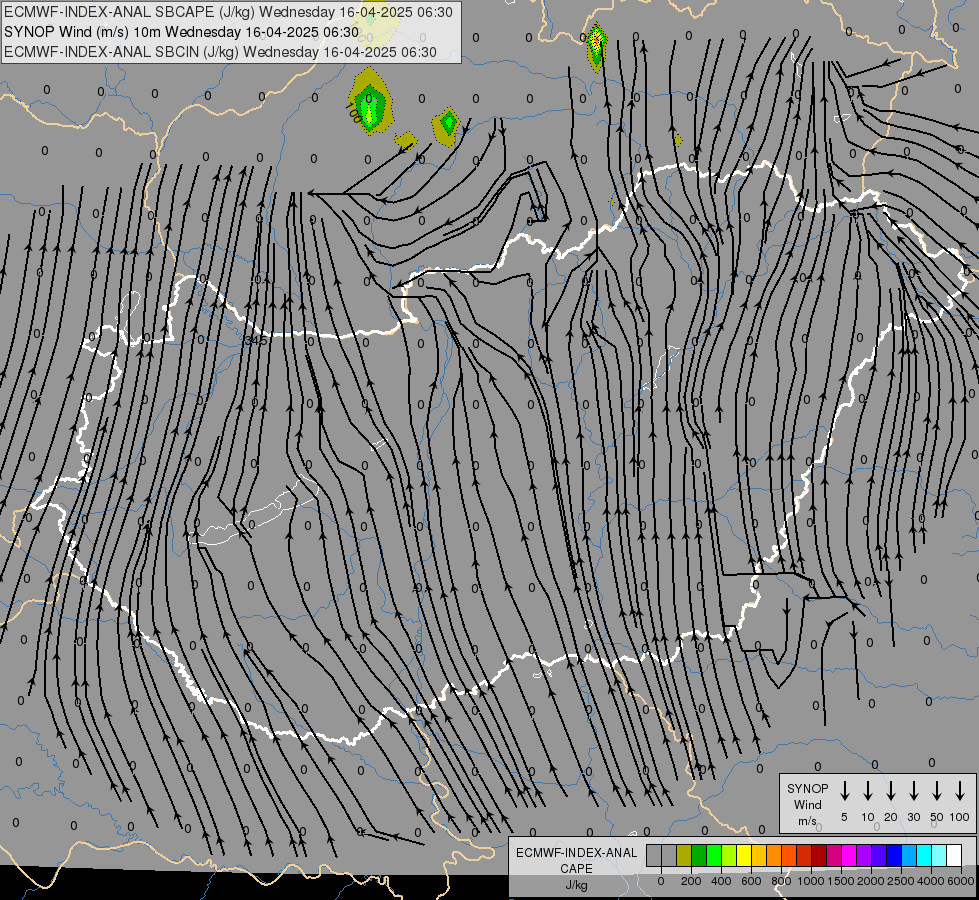Viewport: 979px width, 900px height.
Task: Click the wind legend arrow above 30
Action: [913, 791]
